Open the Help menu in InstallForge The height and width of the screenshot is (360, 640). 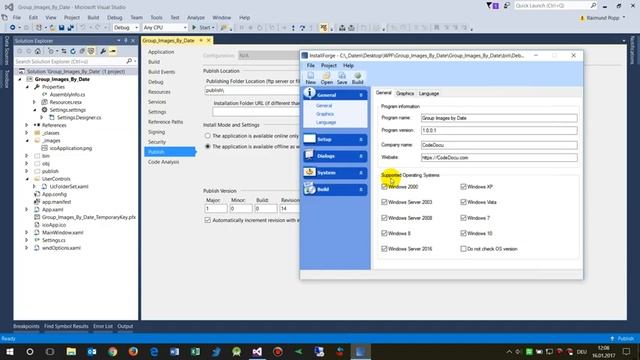click(348, 65)
